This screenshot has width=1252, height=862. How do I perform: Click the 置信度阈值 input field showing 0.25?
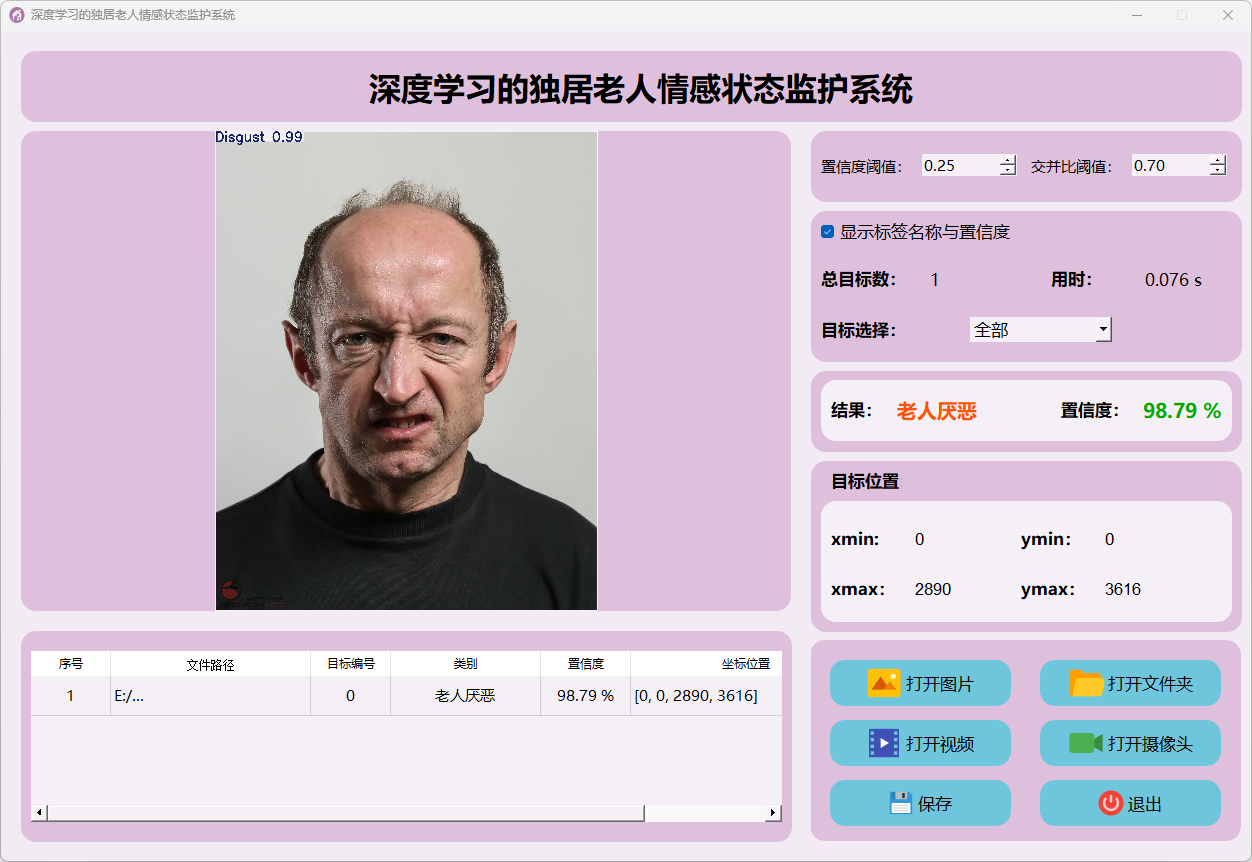(958, 166)
